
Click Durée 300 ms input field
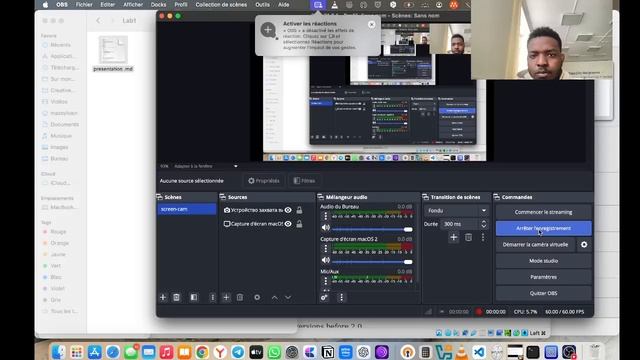coord(460,224)
